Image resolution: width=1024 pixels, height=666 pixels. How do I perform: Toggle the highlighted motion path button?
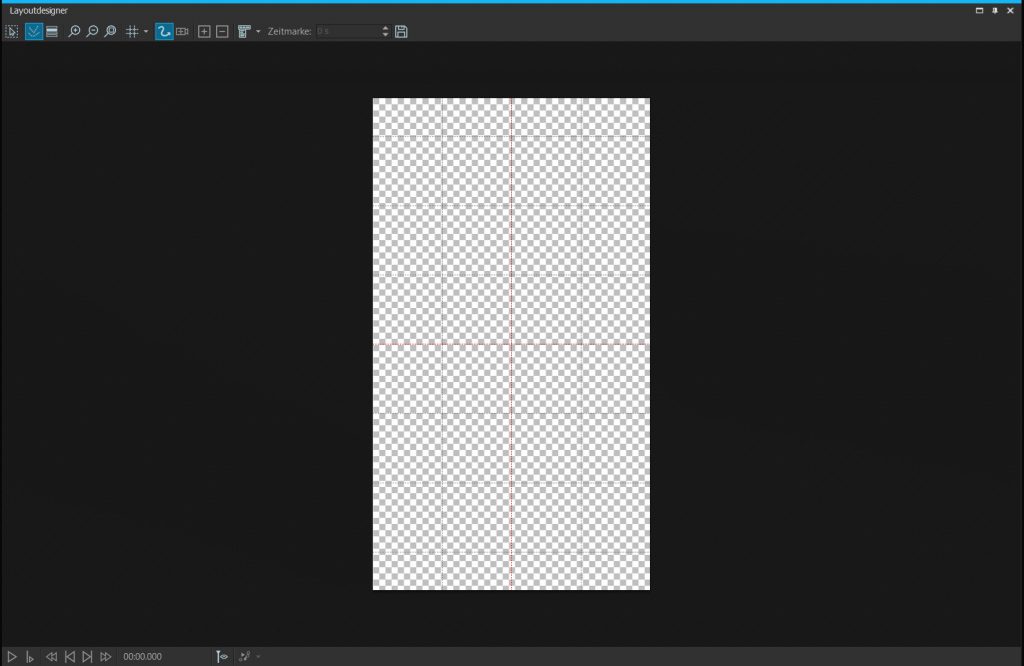[164, 32]
